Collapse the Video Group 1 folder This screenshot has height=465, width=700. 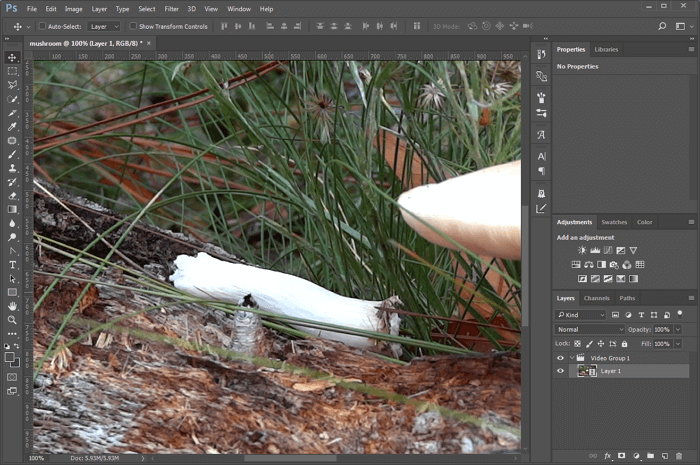571,357
